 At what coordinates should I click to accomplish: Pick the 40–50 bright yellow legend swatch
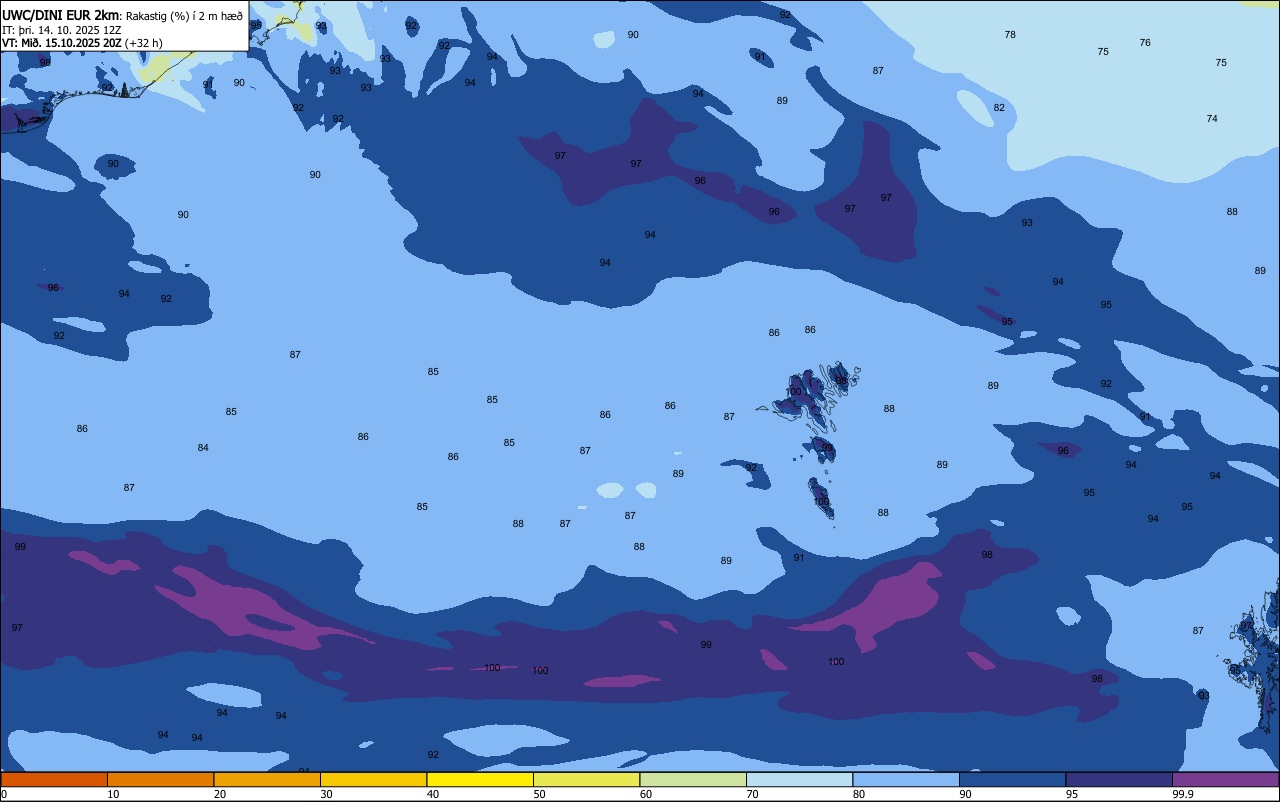[480, 779]
